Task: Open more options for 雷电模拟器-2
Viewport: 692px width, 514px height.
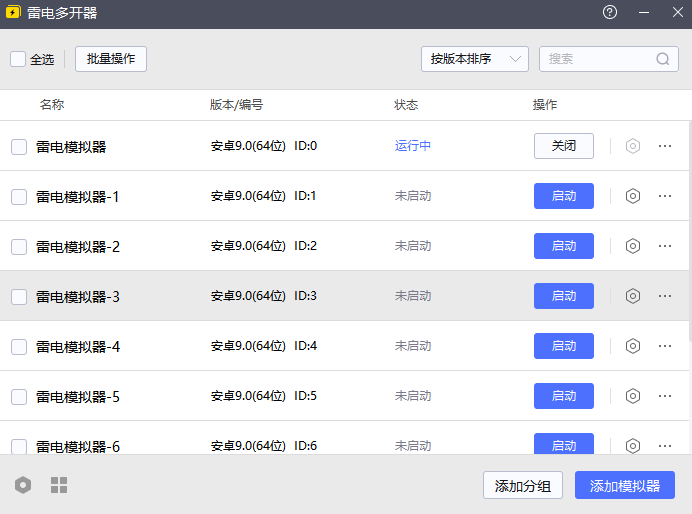Action: coord(665,246)
